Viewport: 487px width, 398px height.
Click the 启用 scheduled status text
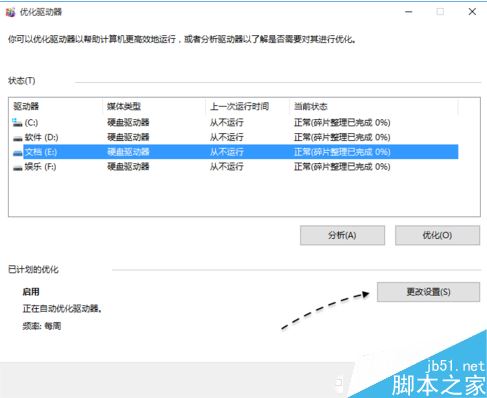(31, 292)
